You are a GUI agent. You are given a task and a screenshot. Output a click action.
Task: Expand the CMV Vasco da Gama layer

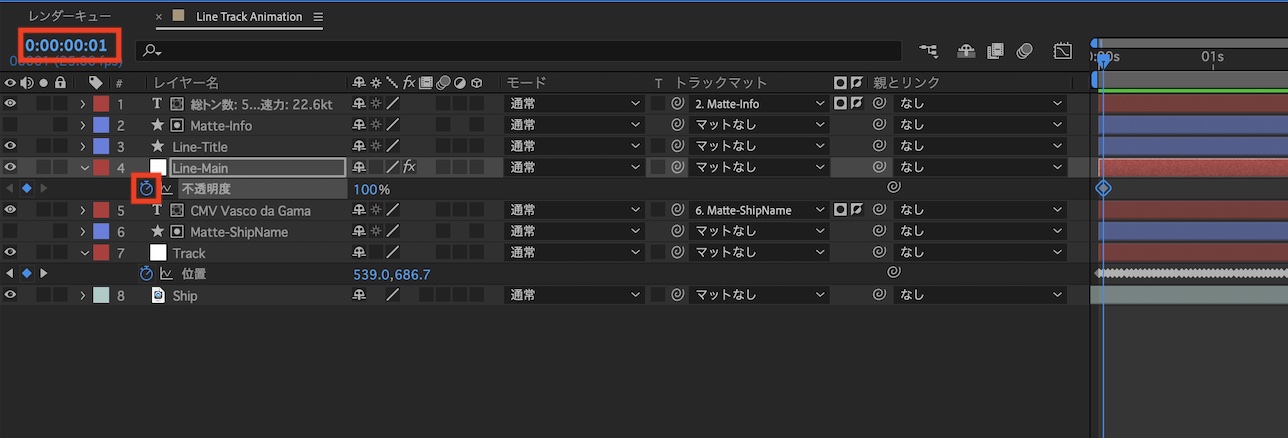tap(84, 211)
